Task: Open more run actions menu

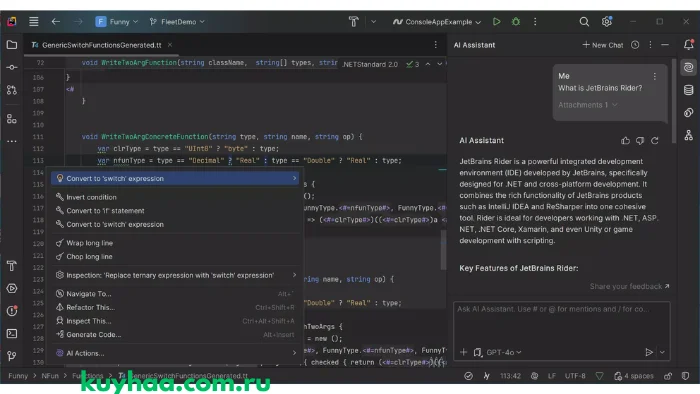Action: point(535,21)
